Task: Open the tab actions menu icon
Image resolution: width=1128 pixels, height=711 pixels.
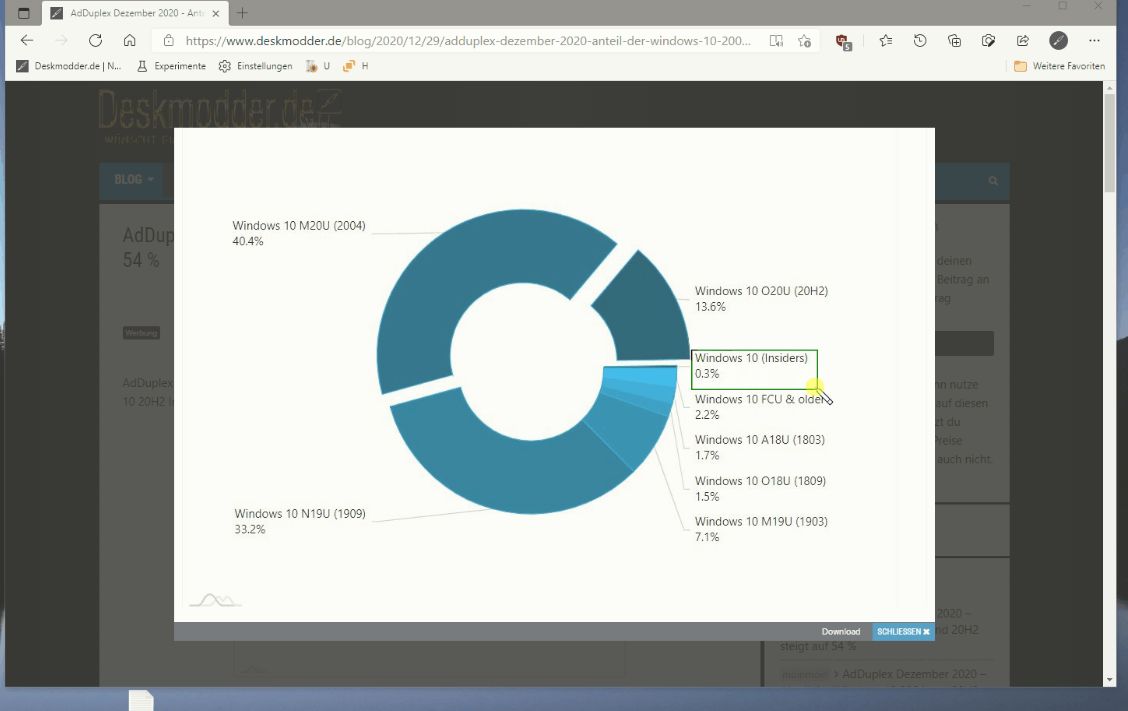Action: pyautogui.click(x=24, y=13)
